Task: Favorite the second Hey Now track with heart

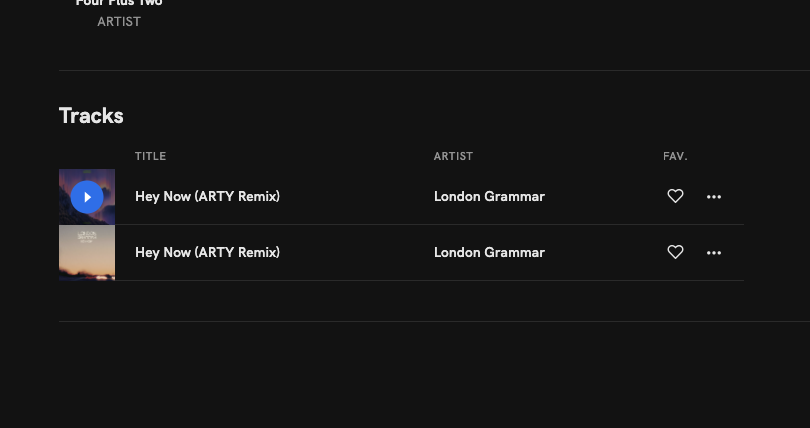Action: coord(675,253)
